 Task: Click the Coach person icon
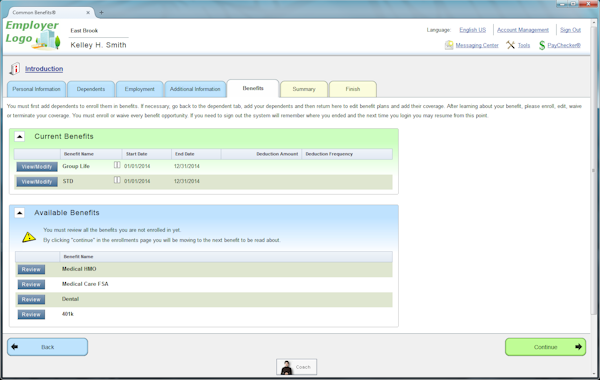[x=286, y=367]
